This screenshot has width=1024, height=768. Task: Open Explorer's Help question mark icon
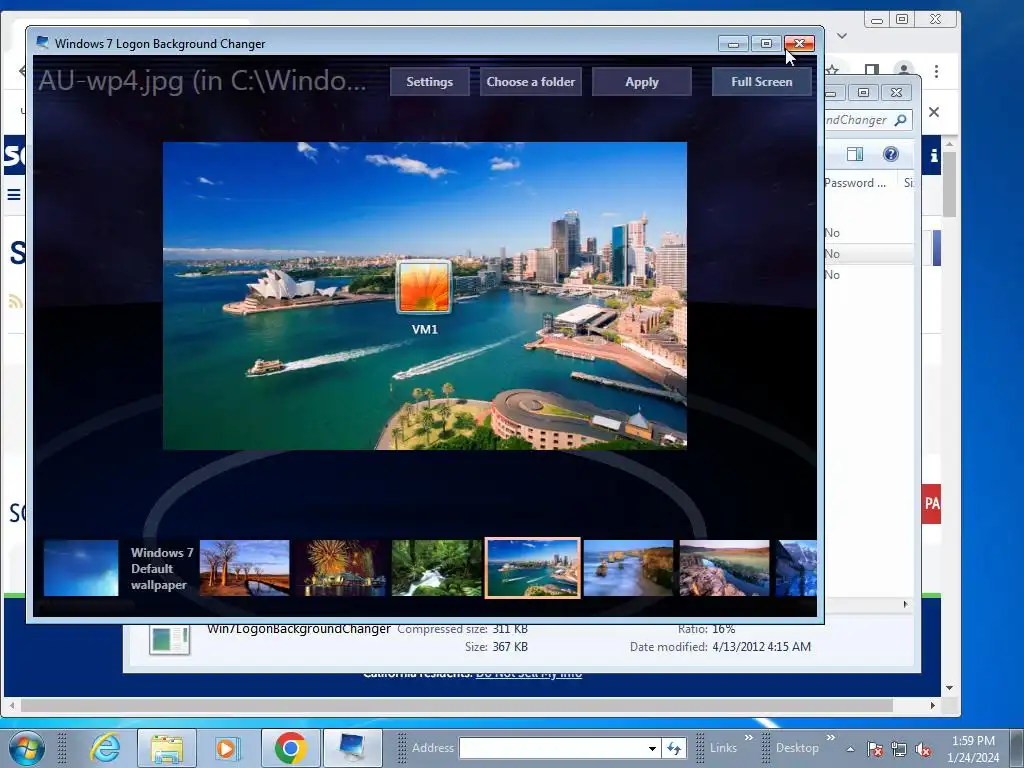click(x=891, y=154)
